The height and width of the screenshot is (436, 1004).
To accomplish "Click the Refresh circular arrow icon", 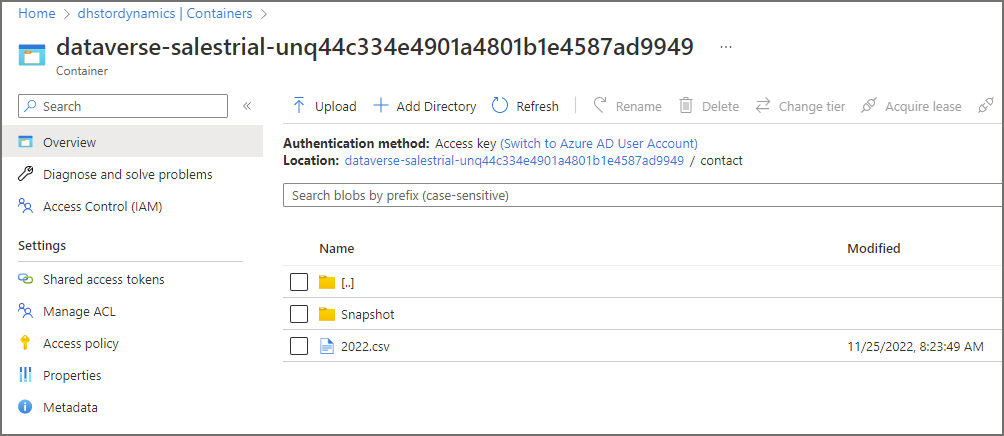I will click(x=500, y=106).
